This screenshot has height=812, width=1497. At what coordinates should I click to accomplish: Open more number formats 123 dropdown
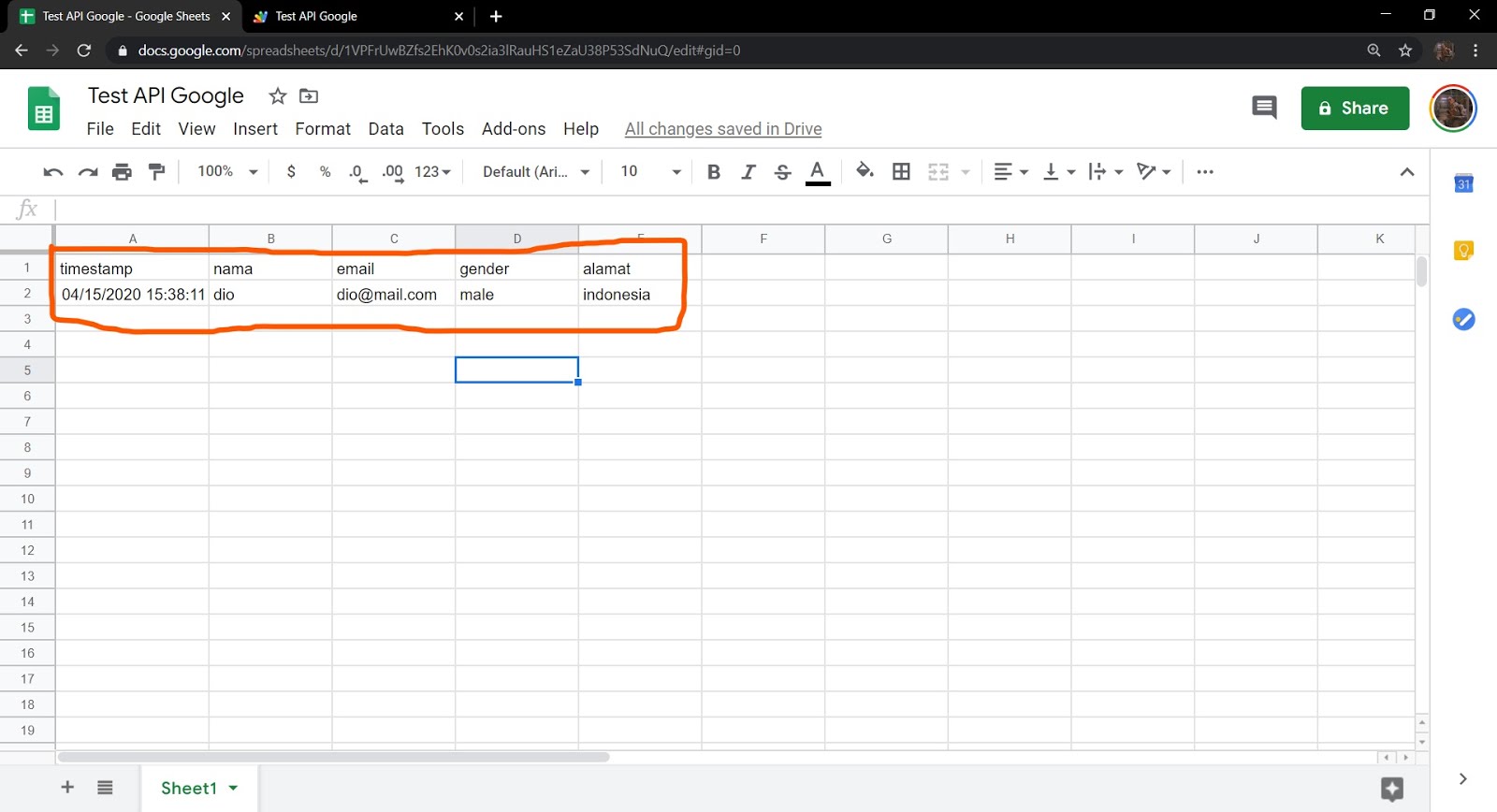432,172
